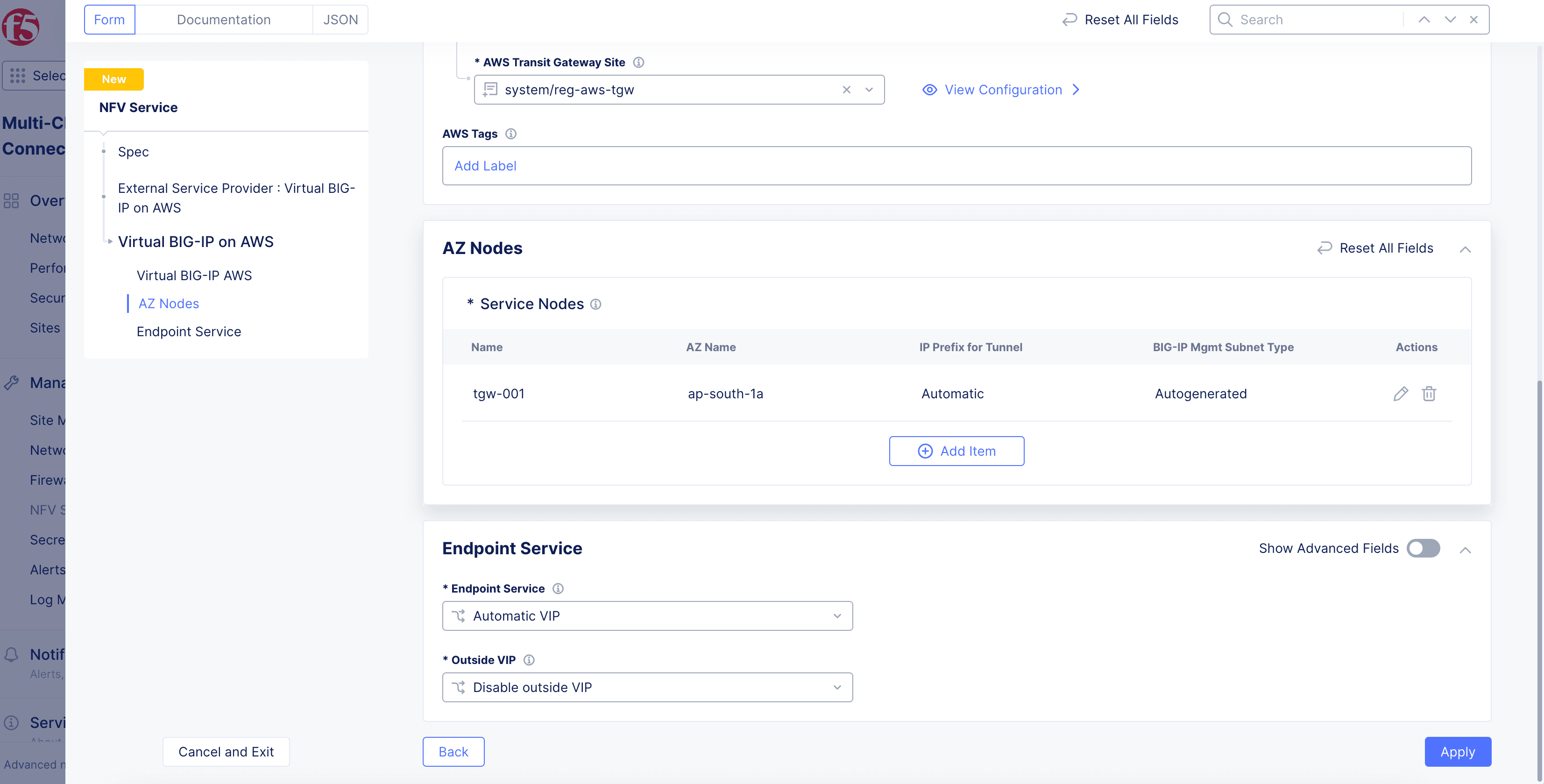Viewport: 1544px width, 784px height.
Task: Open Sites in the background sidebar
Action: tap(45, 328)
